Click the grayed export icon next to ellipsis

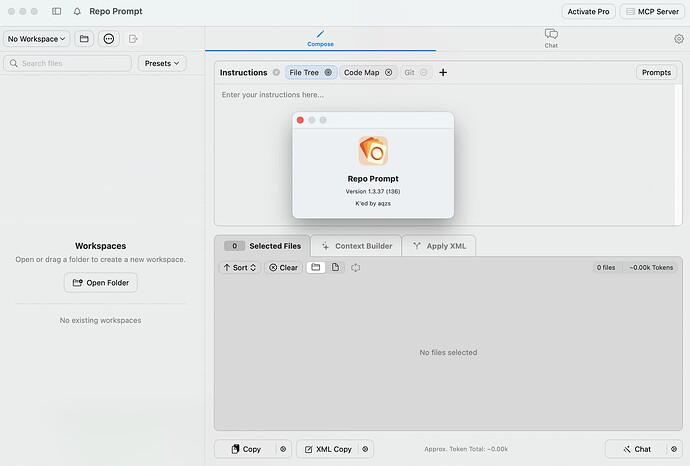(x=133, y=39)
